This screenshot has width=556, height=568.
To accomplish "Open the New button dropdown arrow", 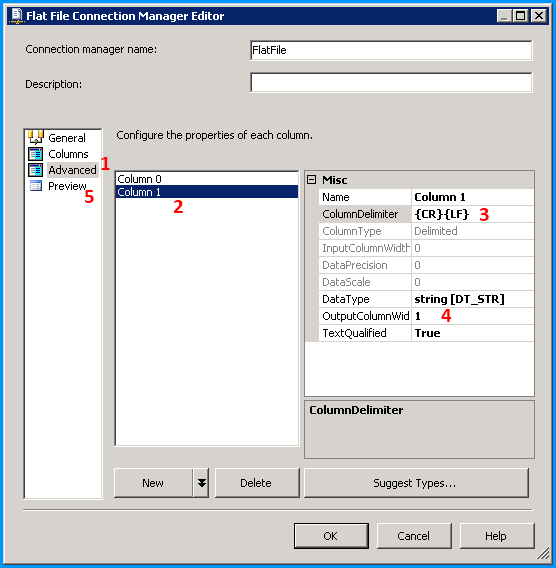I will (201, 483).
